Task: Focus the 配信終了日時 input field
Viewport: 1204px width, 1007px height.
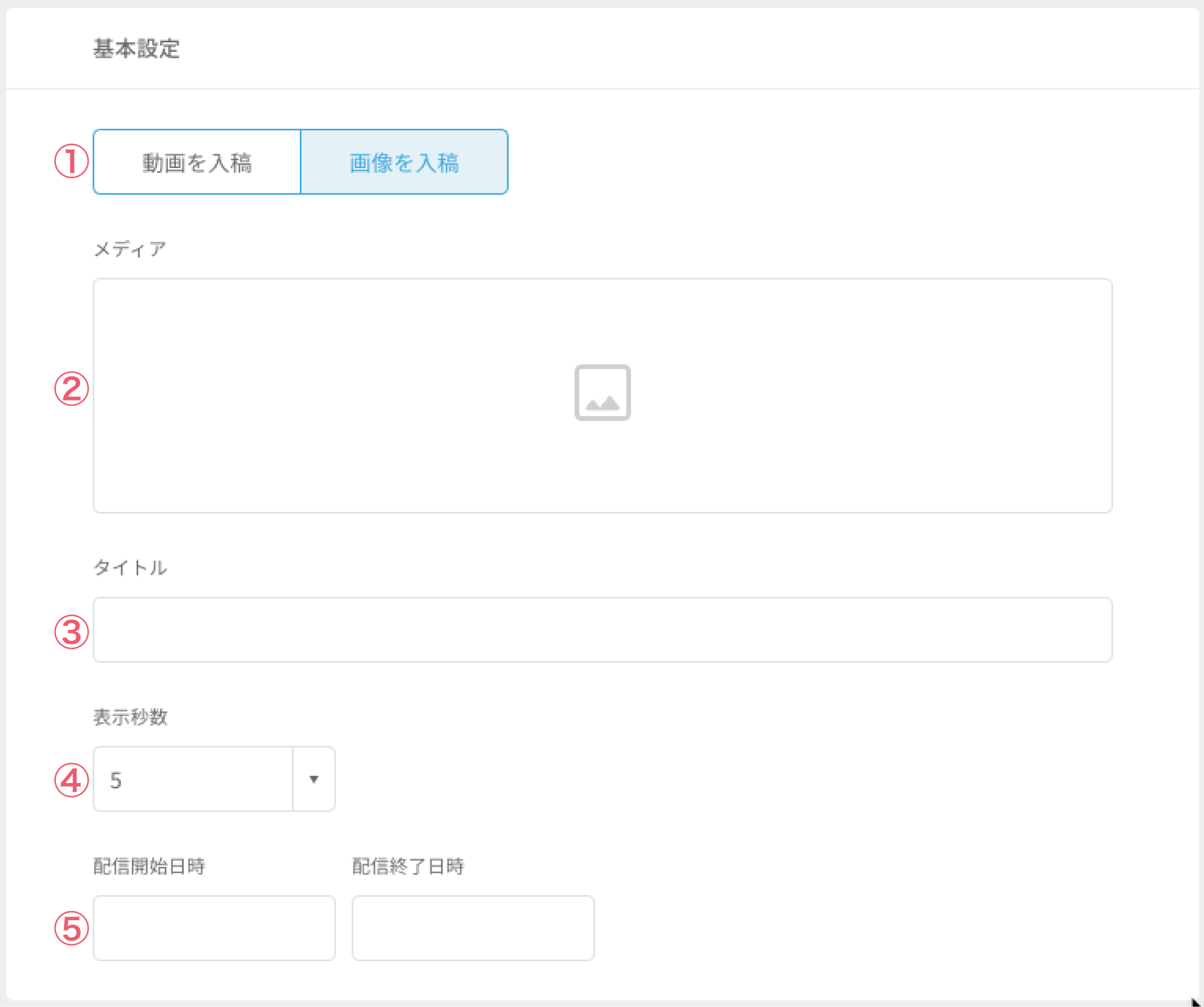Action: (473, 928)
